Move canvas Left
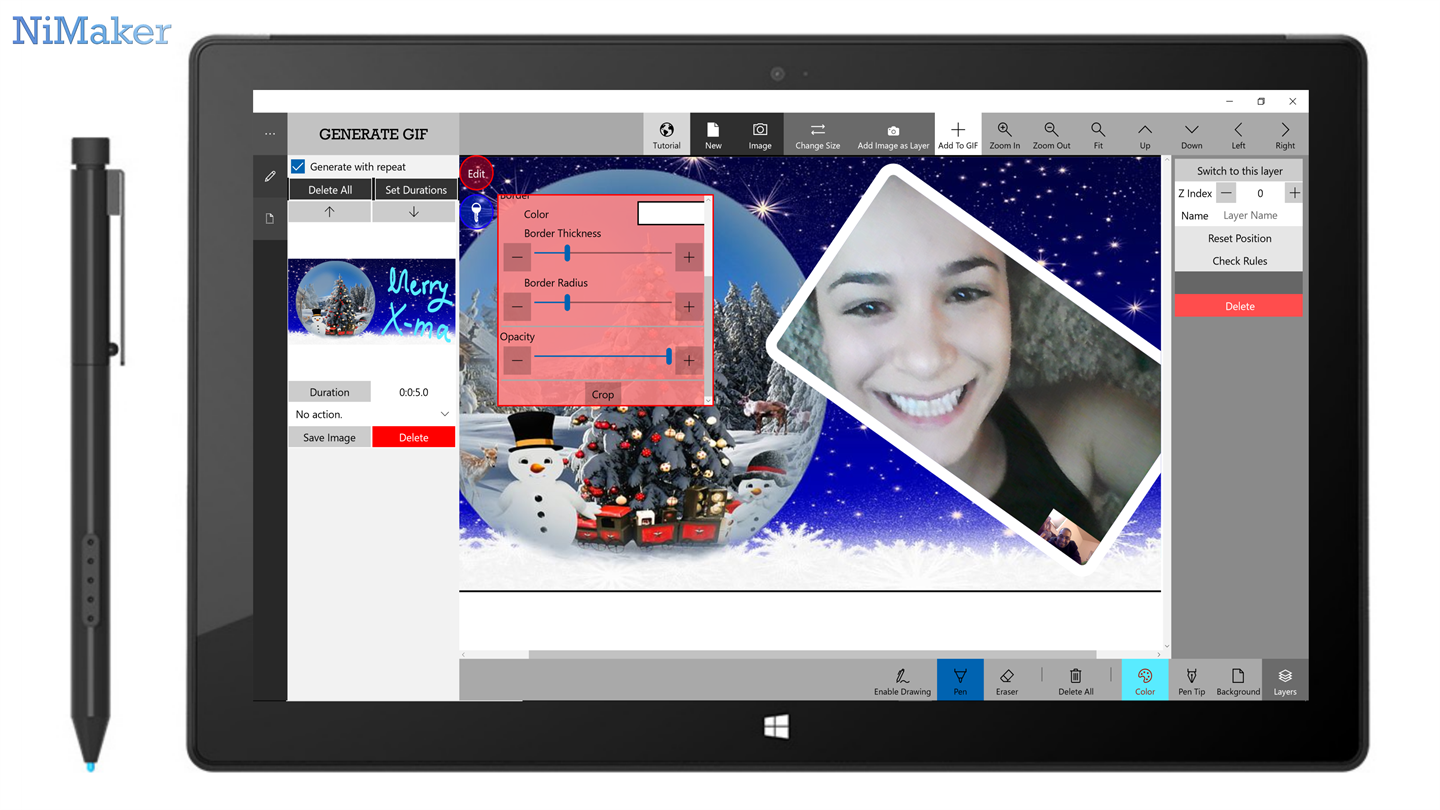This screenshot has height=810, width=1440. coord(1238,134)
